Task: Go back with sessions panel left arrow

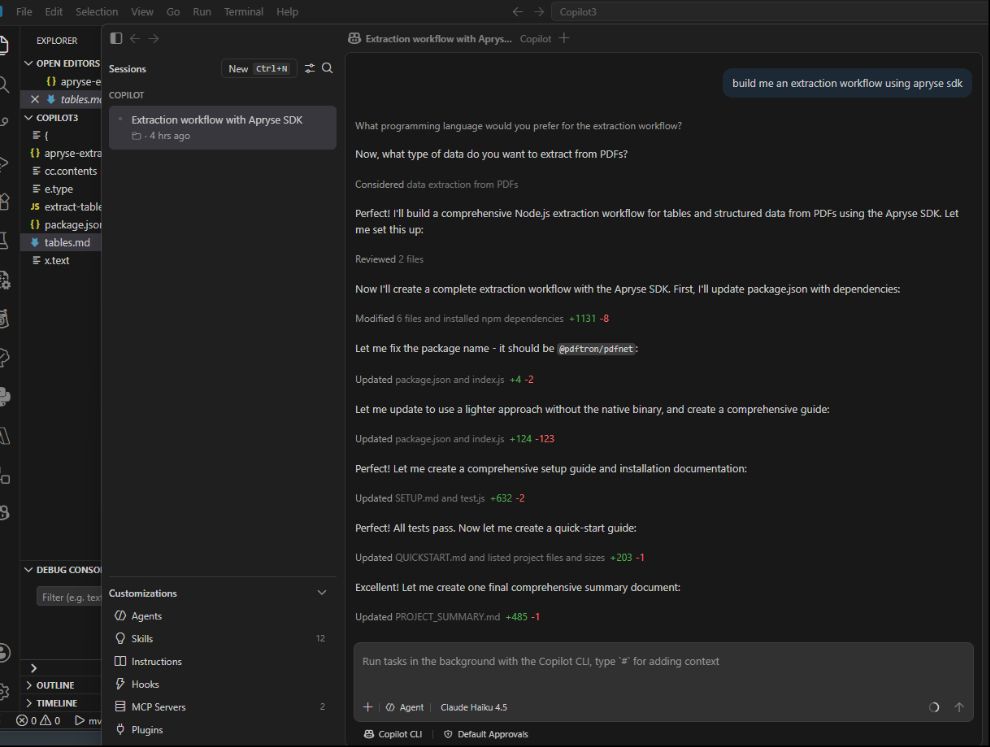Action: pyautogui.click(x=135, y=39)
